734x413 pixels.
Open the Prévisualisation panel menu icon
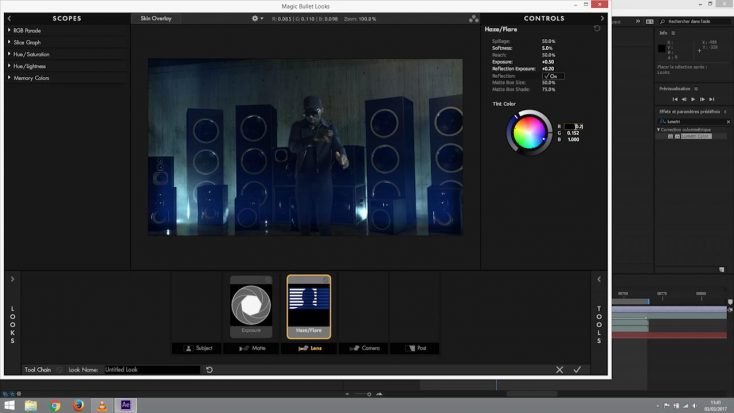point(696,88)
